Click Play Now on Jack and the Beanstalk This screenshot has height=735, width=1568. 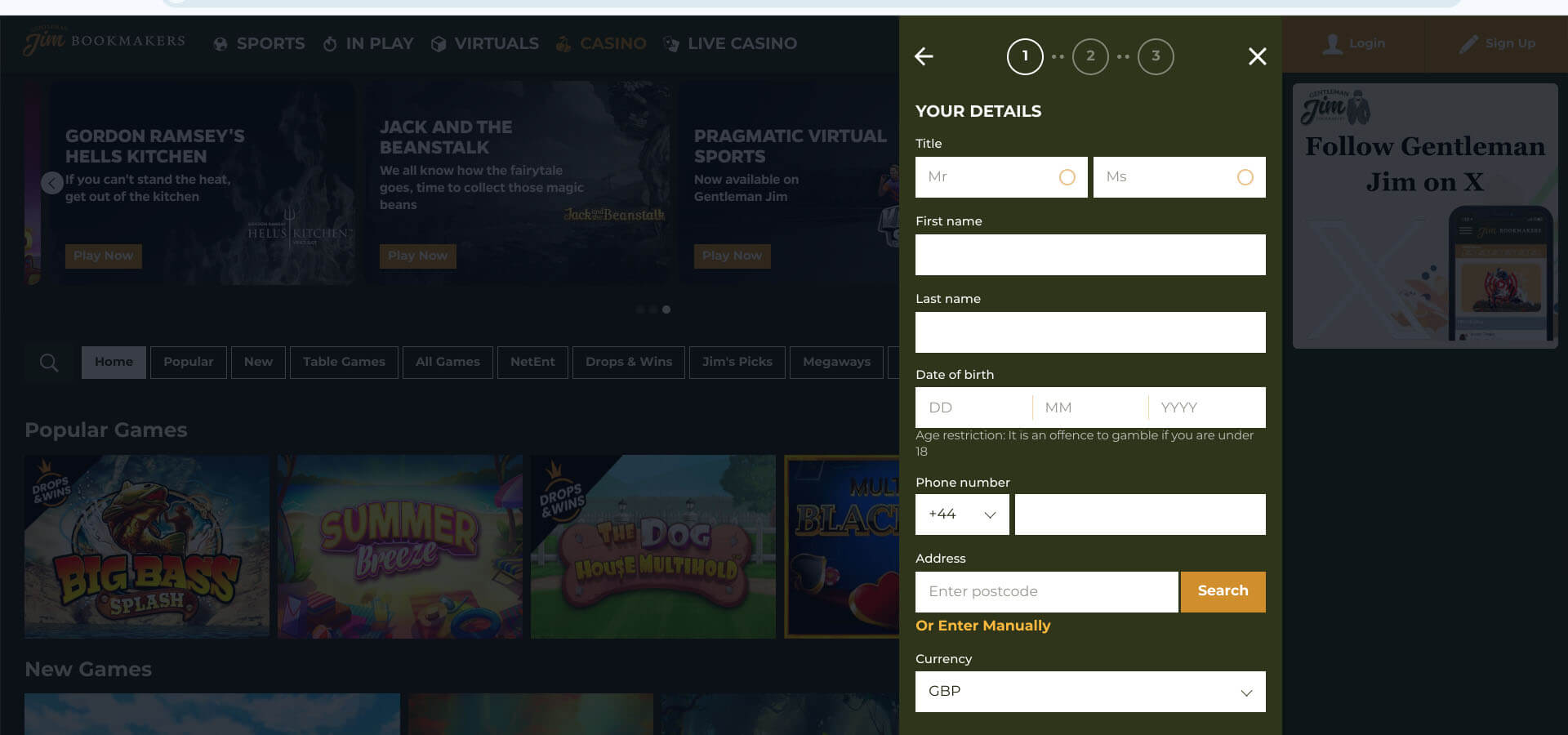click(417, 256)
